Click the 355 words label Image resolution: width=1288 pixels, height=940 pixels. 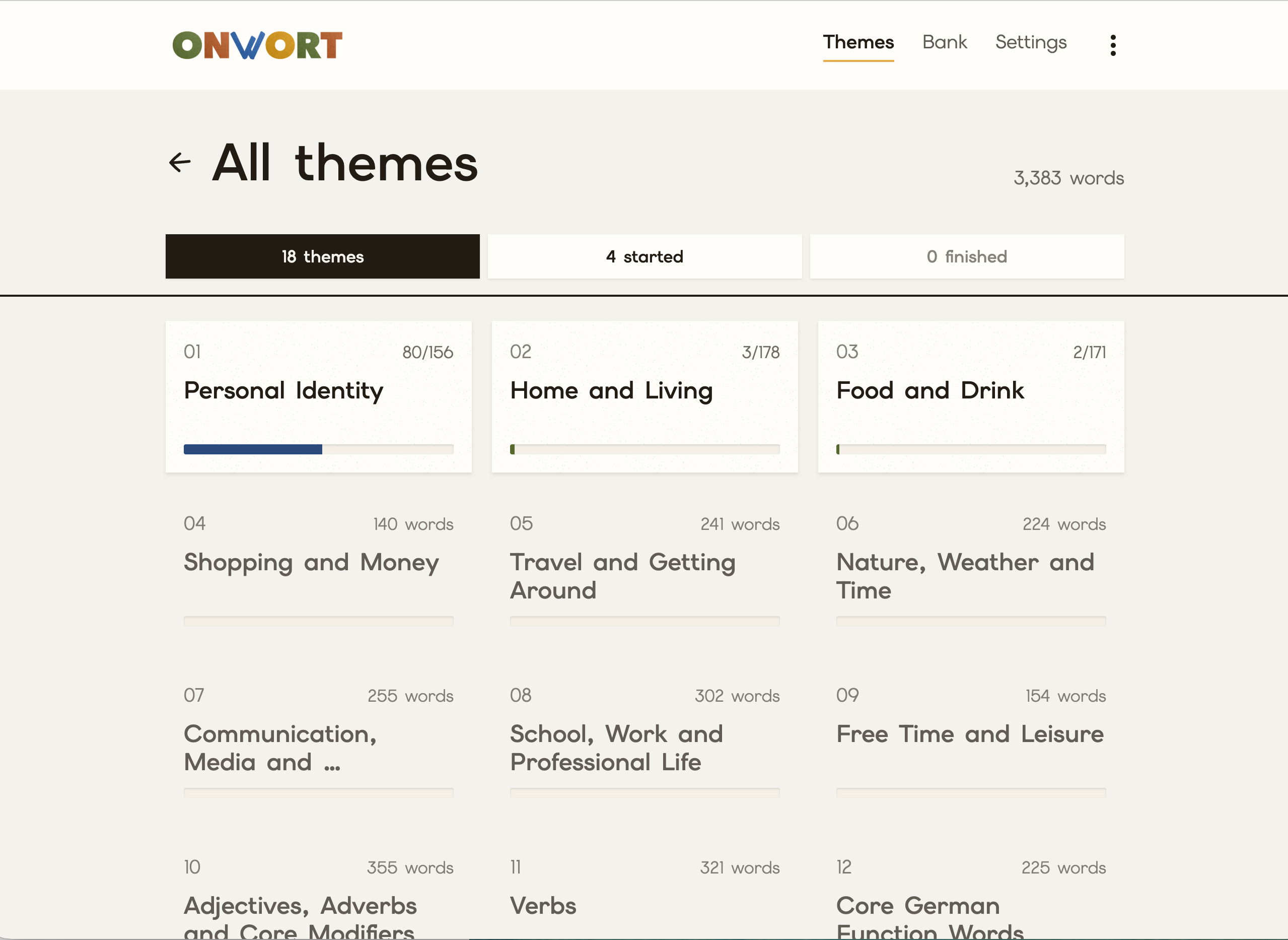click(x=409, y=868)
